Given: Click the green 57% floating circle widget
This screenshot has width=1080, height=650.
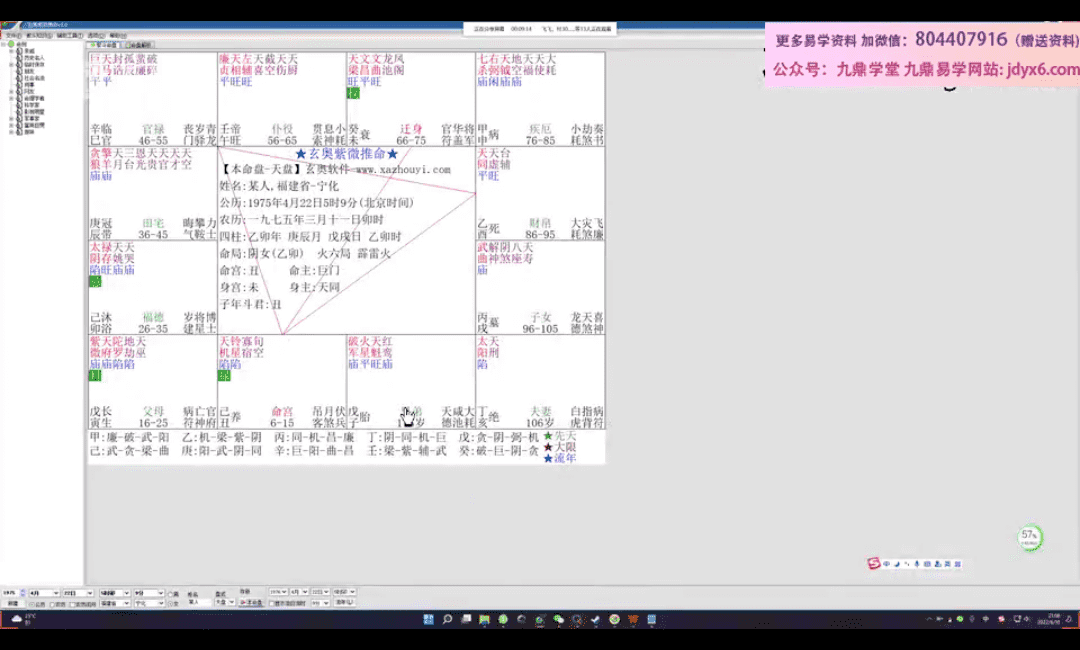Looking at the screenshot, I should pyautogui.click(x=1029, y=538).
